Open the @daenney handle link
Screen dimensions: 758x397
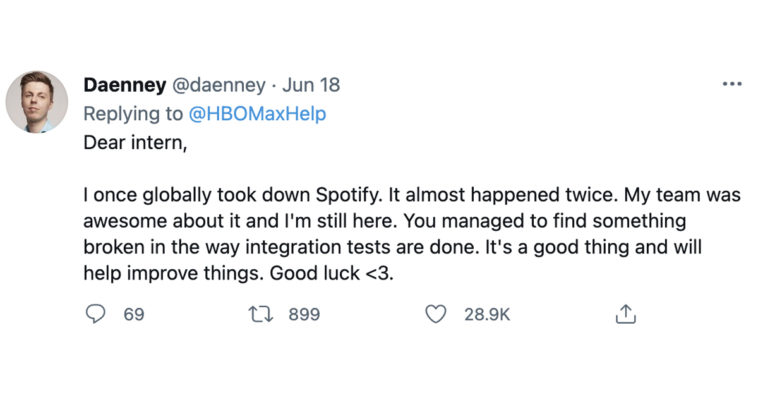[x=219, y=86]
